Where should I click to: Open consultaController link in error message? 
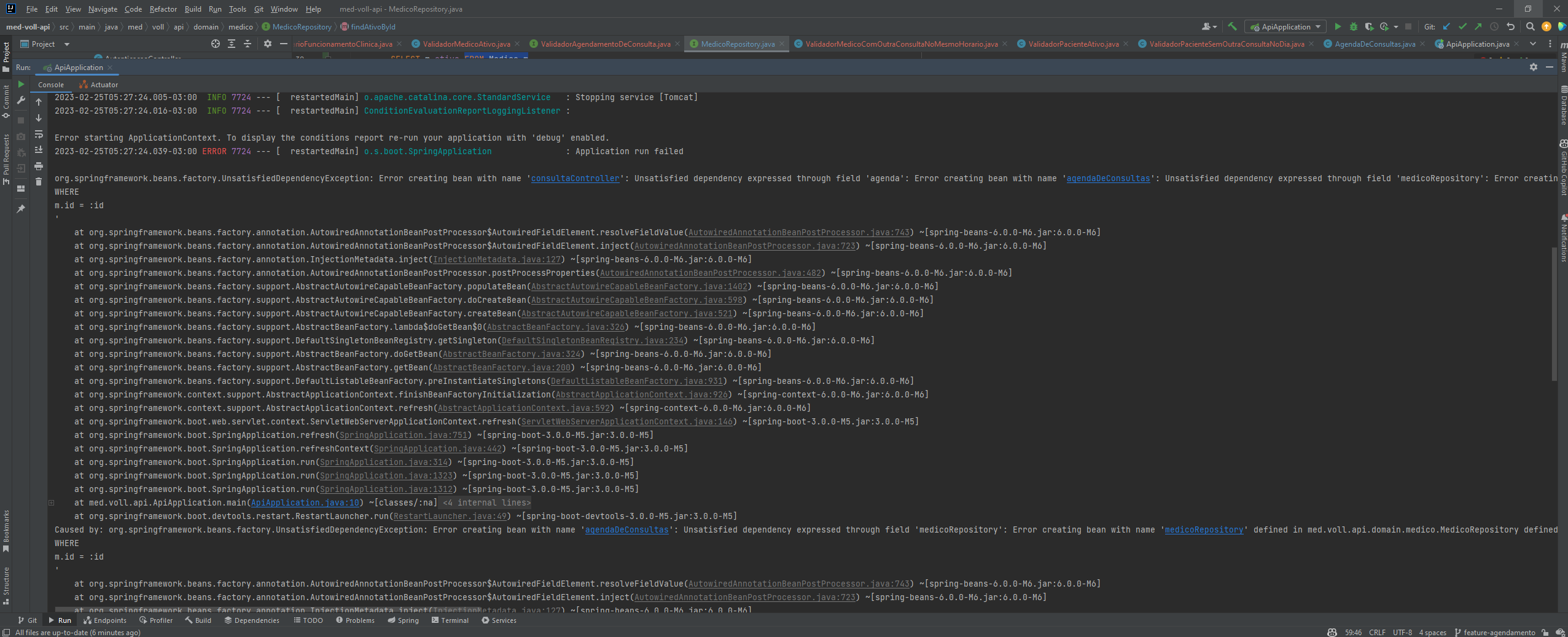click(x=575, y=178)
